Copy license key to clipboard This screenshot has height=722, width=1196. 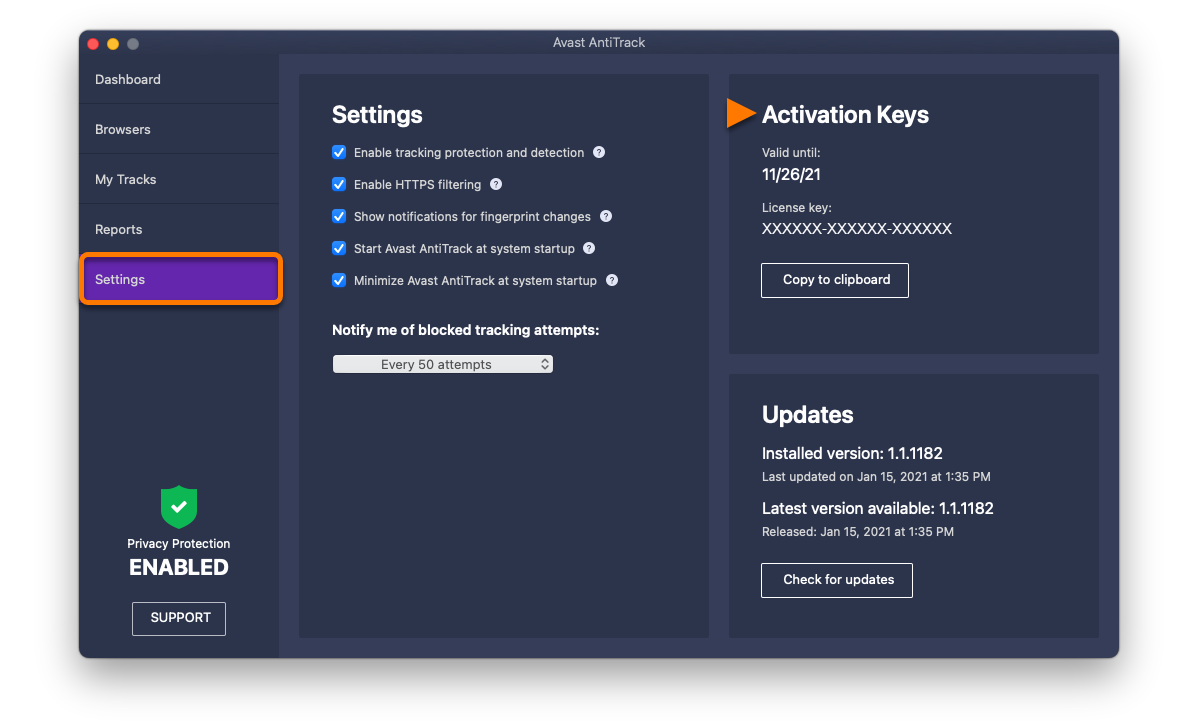click(x=835, y=281)
